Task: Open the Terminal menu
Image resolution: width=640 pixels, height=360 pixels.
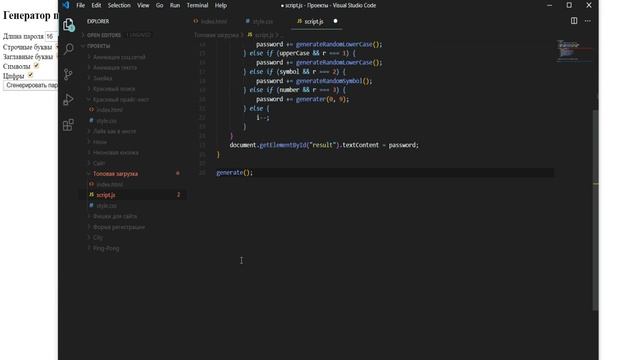Action: pos(198,5)
